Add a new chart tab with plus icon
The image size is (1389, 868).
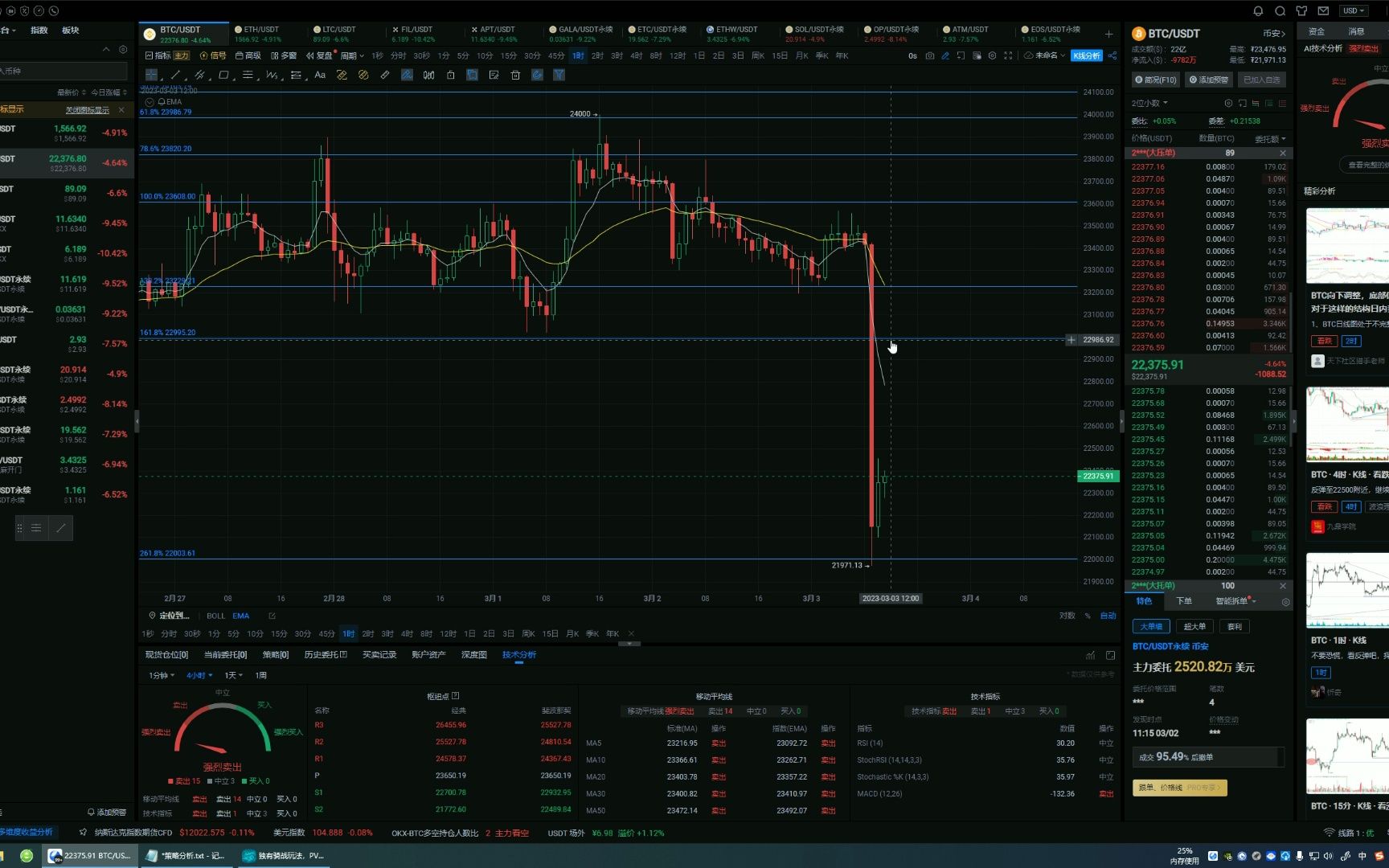(x=1109, y=34)
